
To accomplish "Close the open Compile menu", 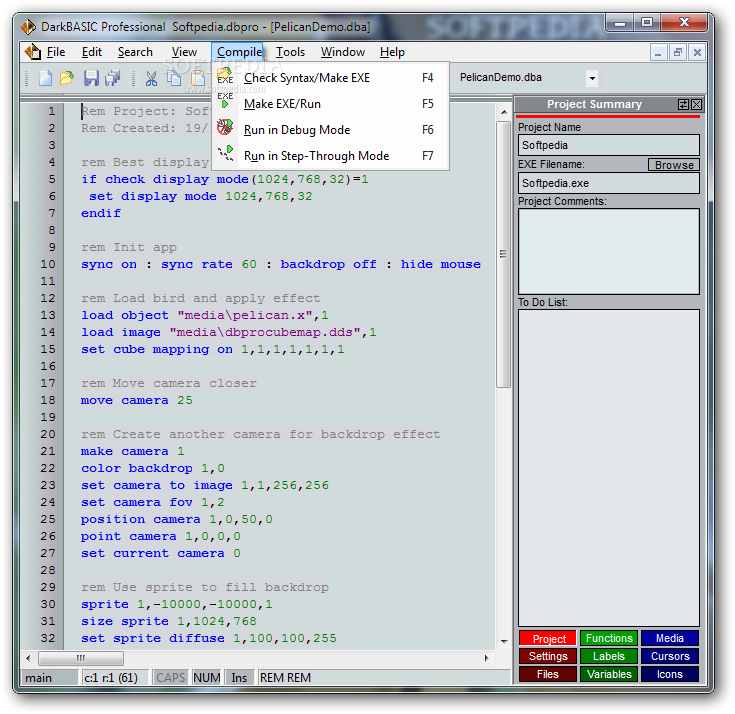I will click(x=239, y=52).
